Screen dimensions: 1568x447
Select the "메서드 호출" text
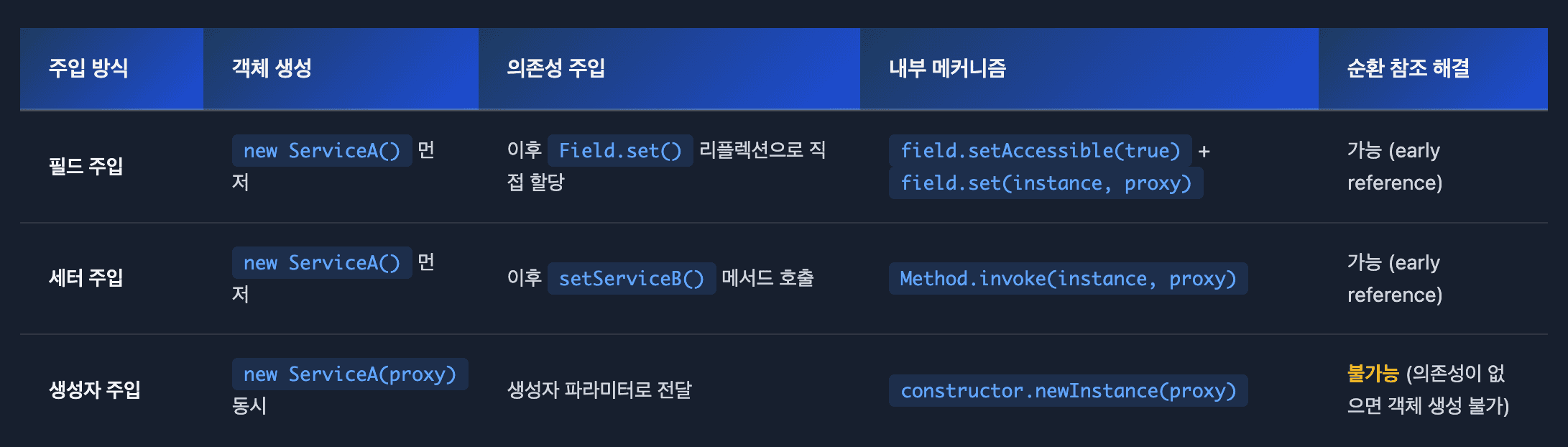767,278
